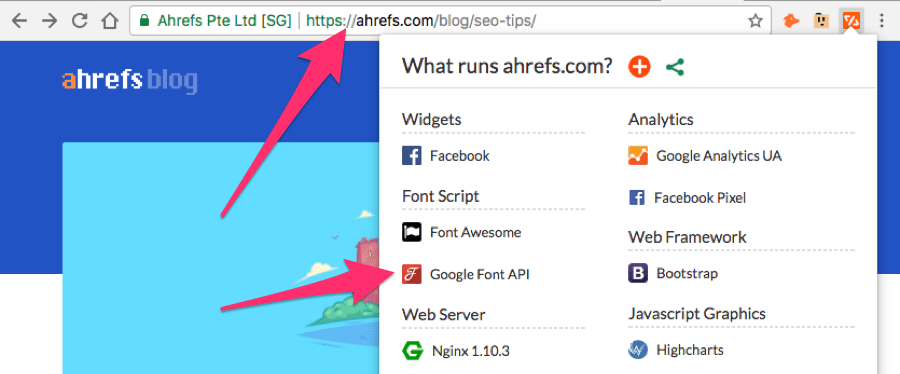Open the face-shaped extension icon
Image resolution: width=900 pixels, height=374 pixels.
click(821, 21)
